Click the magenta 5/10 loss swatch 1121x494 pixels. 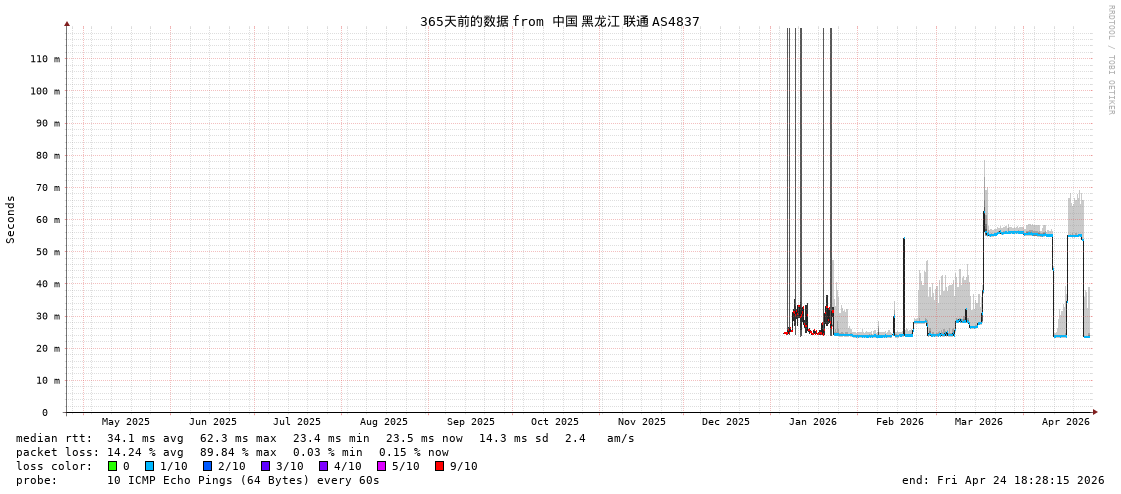(381, 466)
